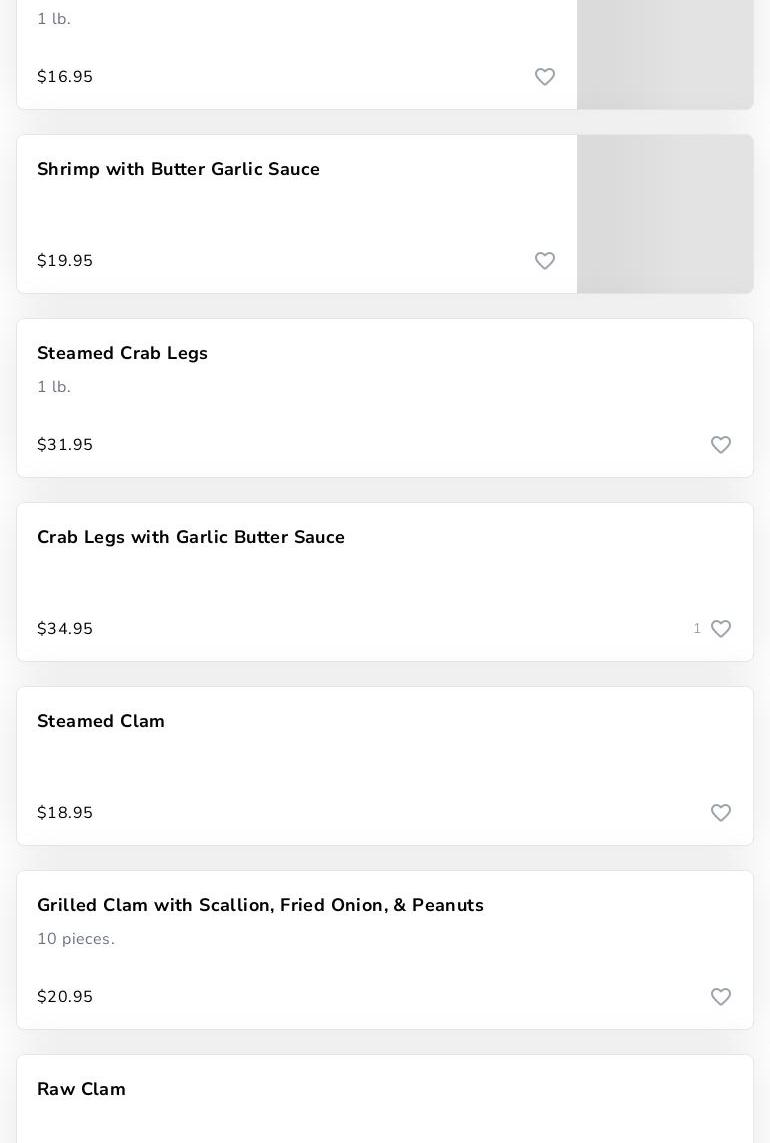Like Shrimp with Butter Garlic Sauce
770x1143 pixels.
click(x=545, y=261)
